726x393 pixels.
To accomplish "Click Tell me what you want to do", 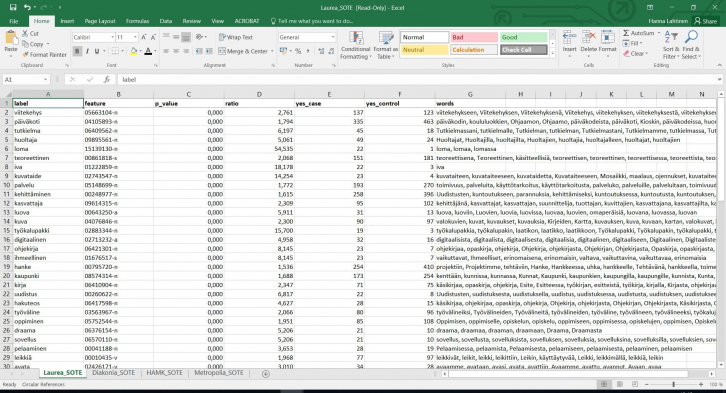I will 312,21.
